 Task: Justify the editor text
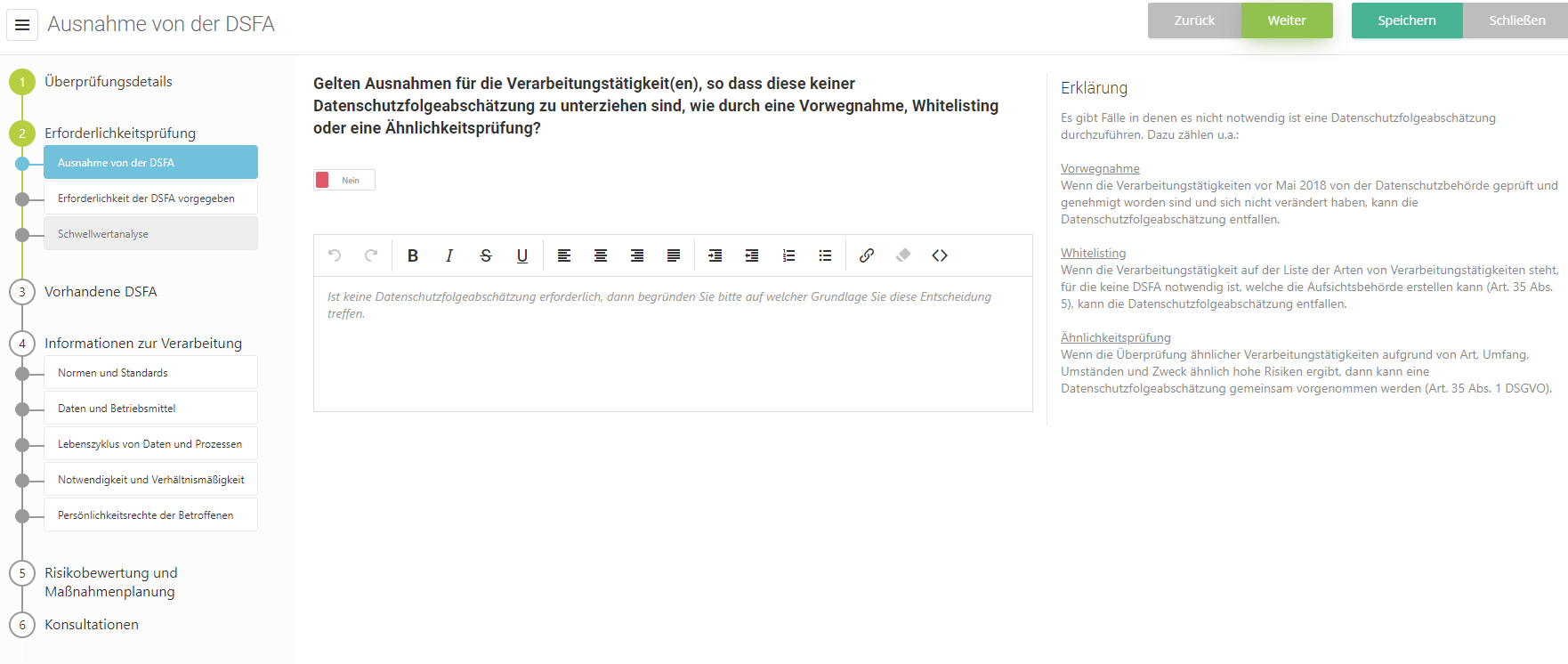(x=674, y=255)
